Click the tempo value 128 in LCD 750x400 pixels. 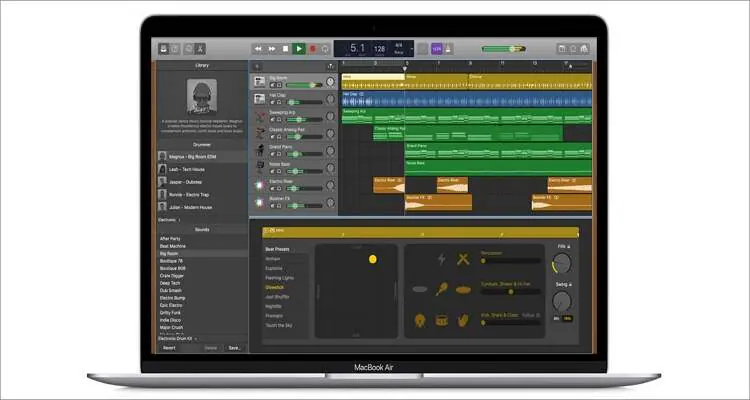click(x=379, y=49)
